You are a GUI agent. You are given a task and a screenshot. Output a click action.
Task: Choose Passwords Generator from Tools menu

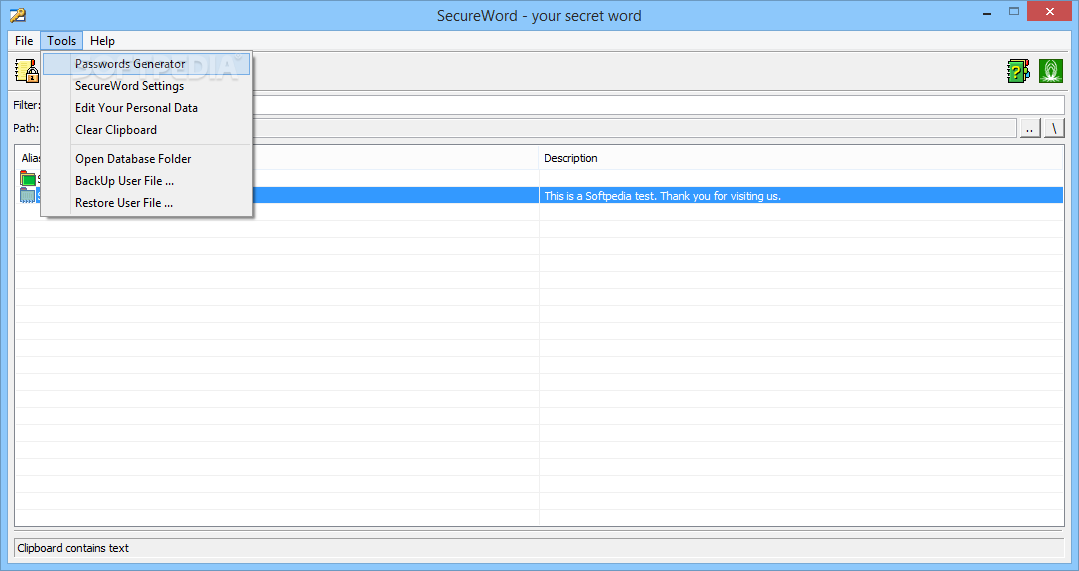147,64
